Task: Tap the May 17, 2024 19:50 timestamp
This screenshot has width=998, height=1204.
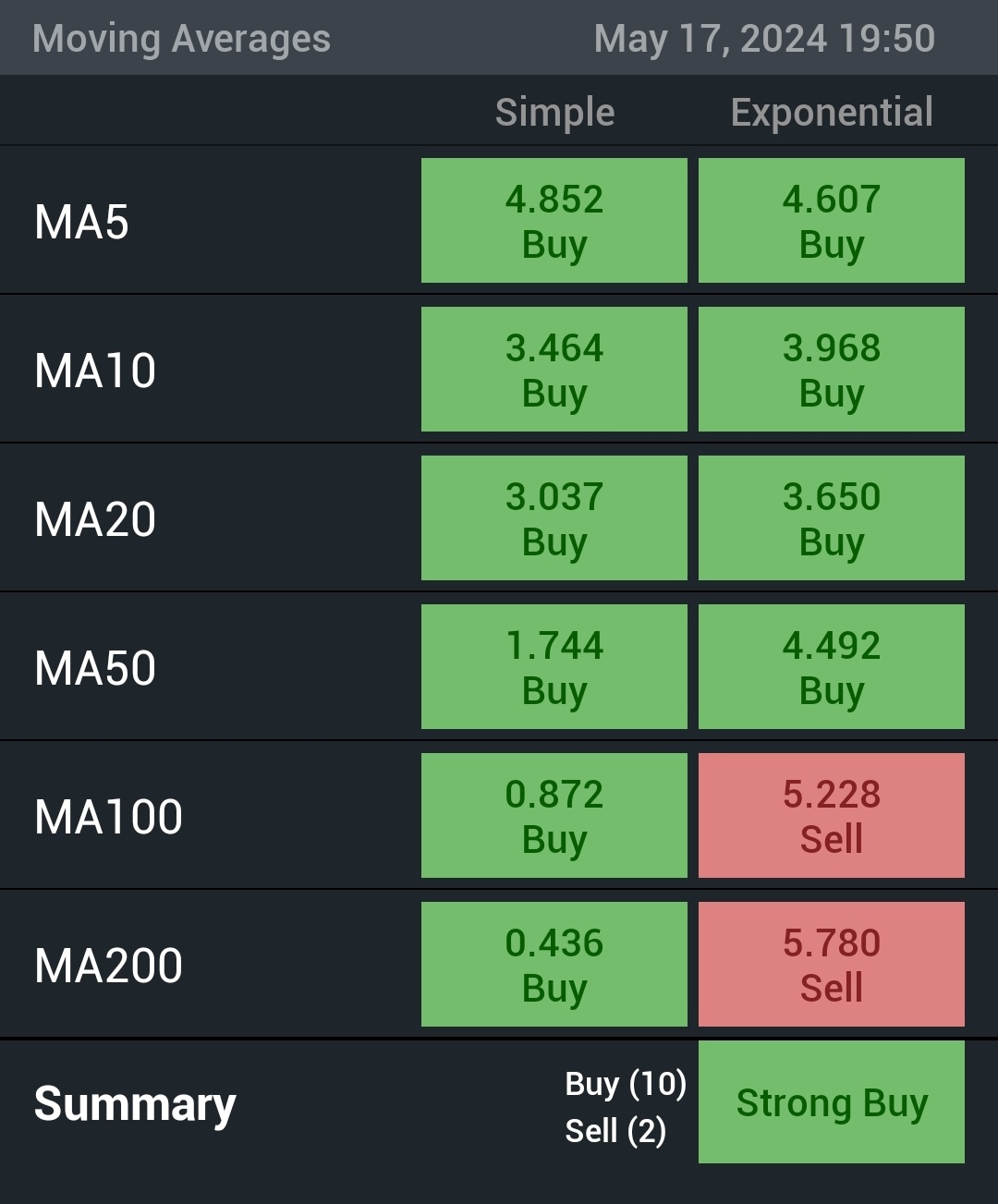Action: [x=765, y=39]
